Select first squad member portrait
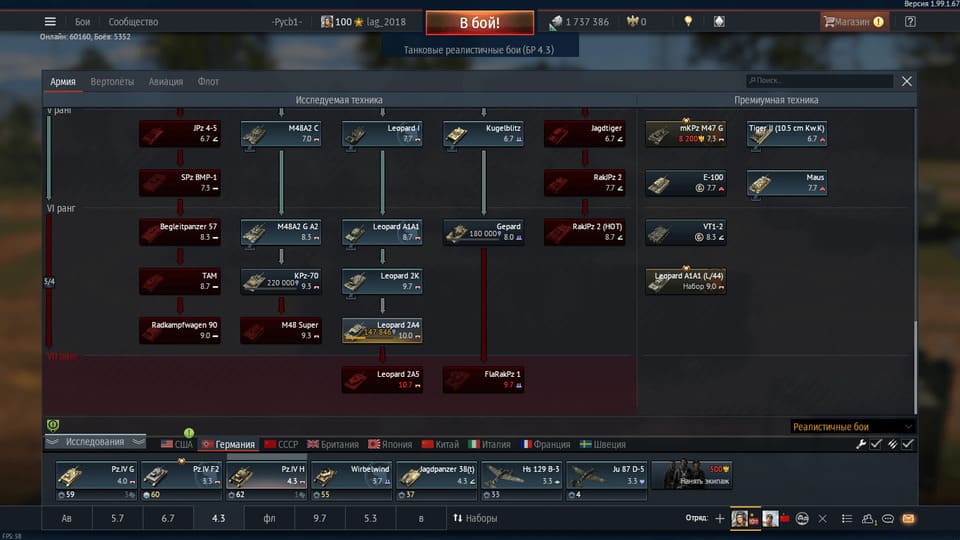This screenshot has width=960, height=540. coord(740,518)
